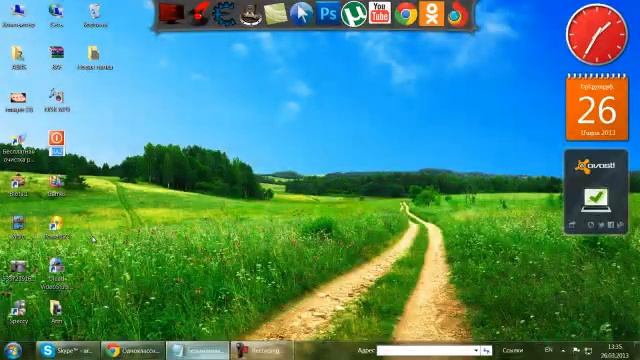The height and width of the screenshot is (360, 640).
Task: Open the taskbar clock showing 13:35
Action: pos(614,351)
